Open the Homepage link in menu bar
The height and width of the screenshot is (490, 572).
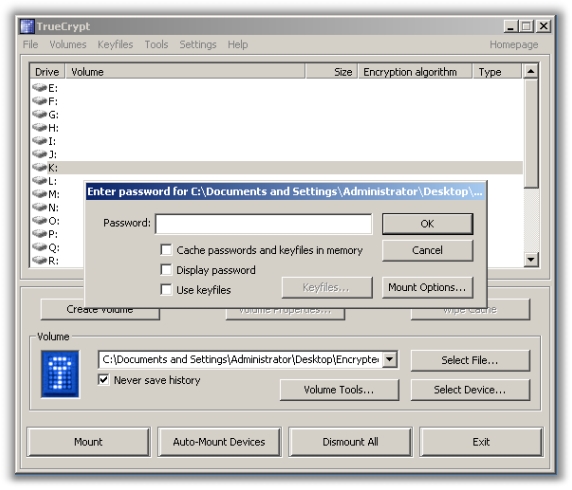[514, 45]
